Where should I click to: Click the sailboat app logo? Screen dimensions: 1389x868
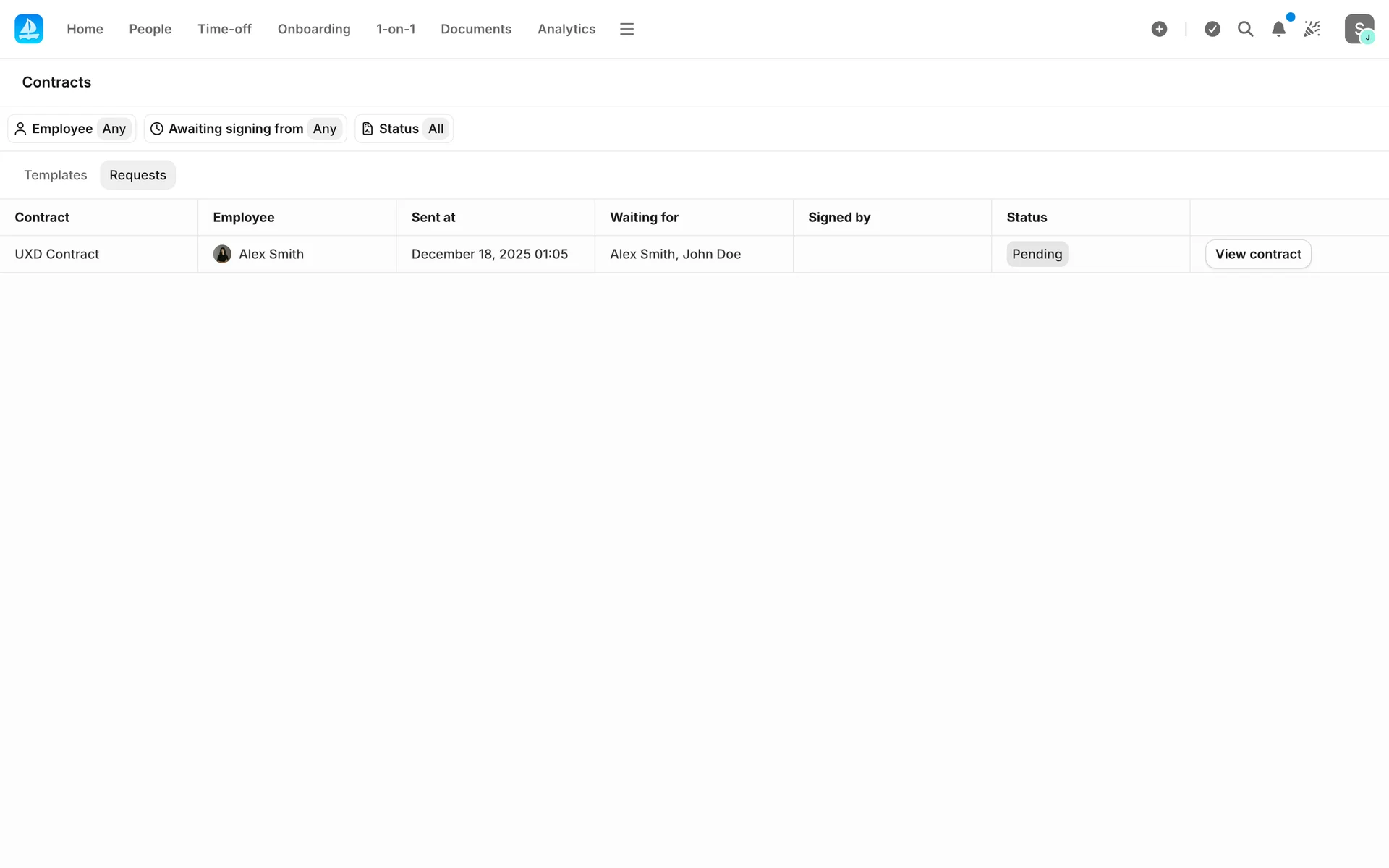click(29, 29)
